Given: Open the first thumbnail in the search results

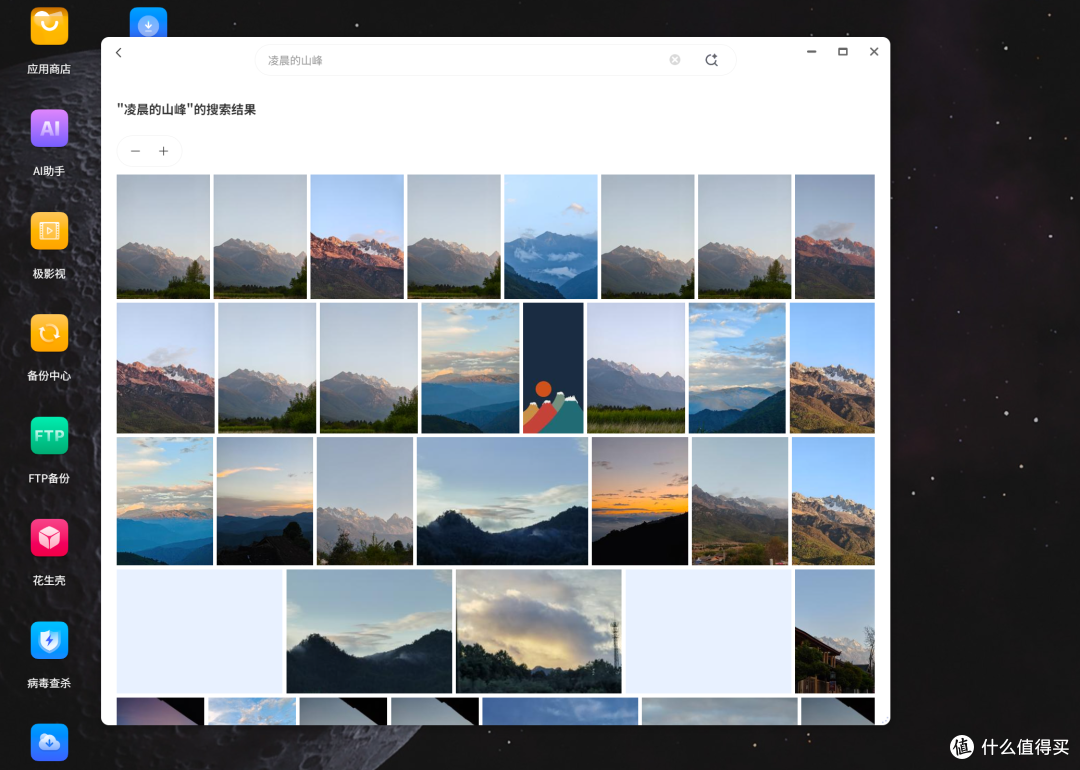Looking at the screenshot, I should pyautogui.click(x=163, y=236).
